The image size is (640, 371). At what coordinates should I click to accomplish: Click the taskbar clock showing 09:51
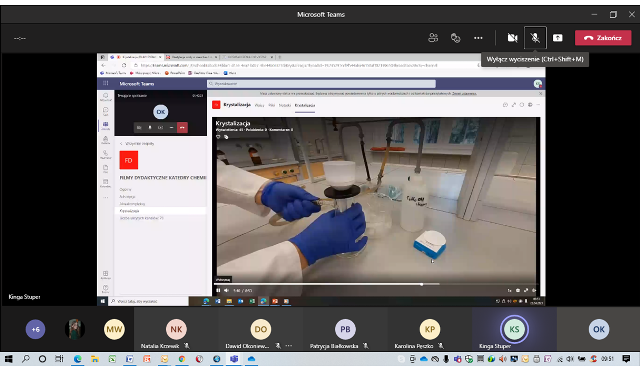tap(607, 359)
